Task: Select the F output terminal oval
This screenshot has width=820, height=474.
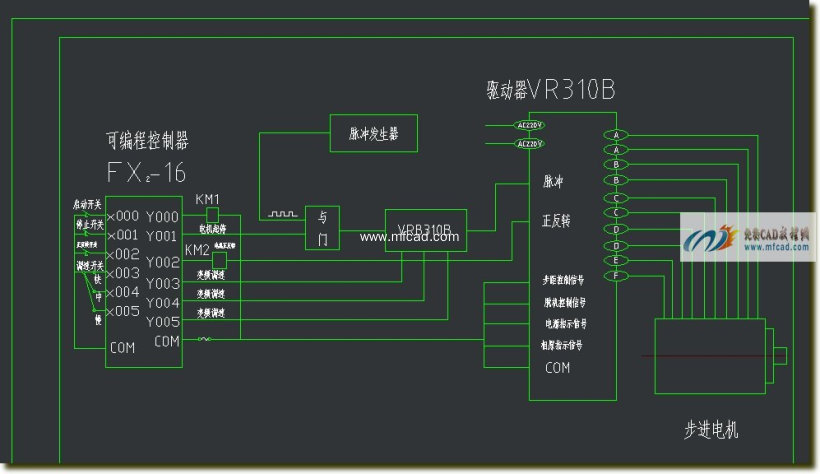Action: click(x=616, y=276)
